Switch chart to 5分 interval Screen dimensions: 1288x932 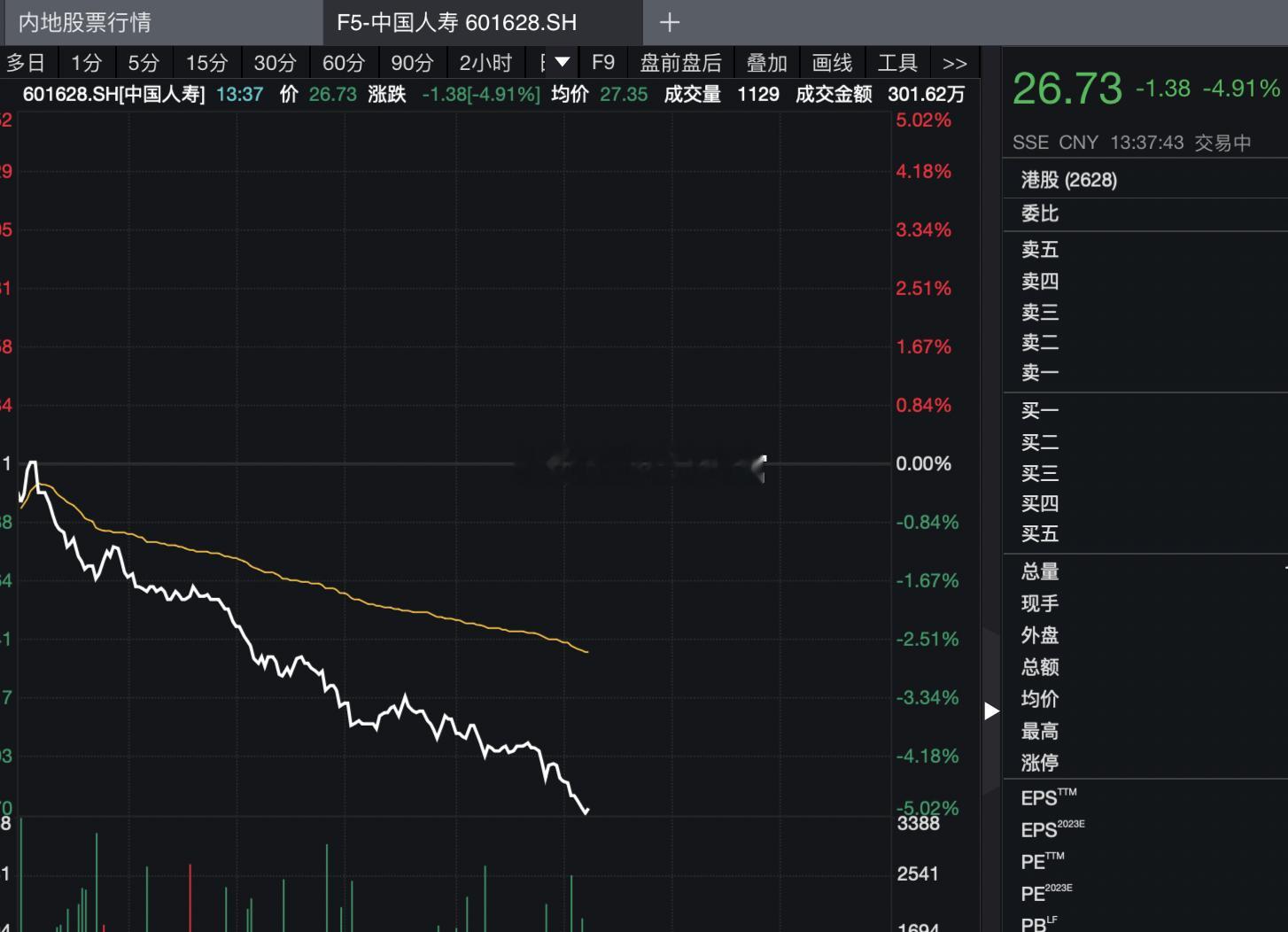coord(144,63)
